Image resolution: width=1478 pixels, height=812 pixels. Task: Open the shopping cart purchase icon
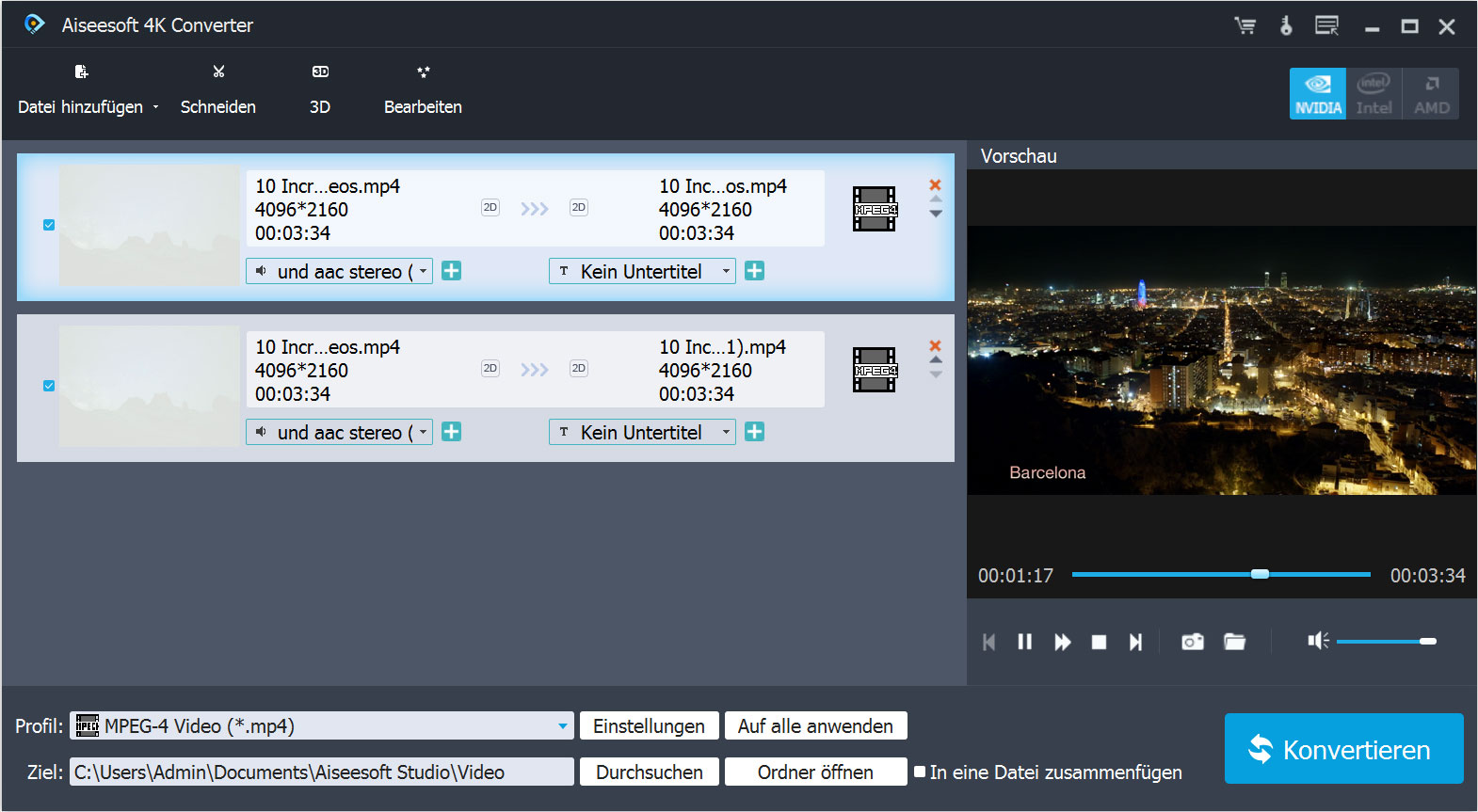click(1245, 26)
